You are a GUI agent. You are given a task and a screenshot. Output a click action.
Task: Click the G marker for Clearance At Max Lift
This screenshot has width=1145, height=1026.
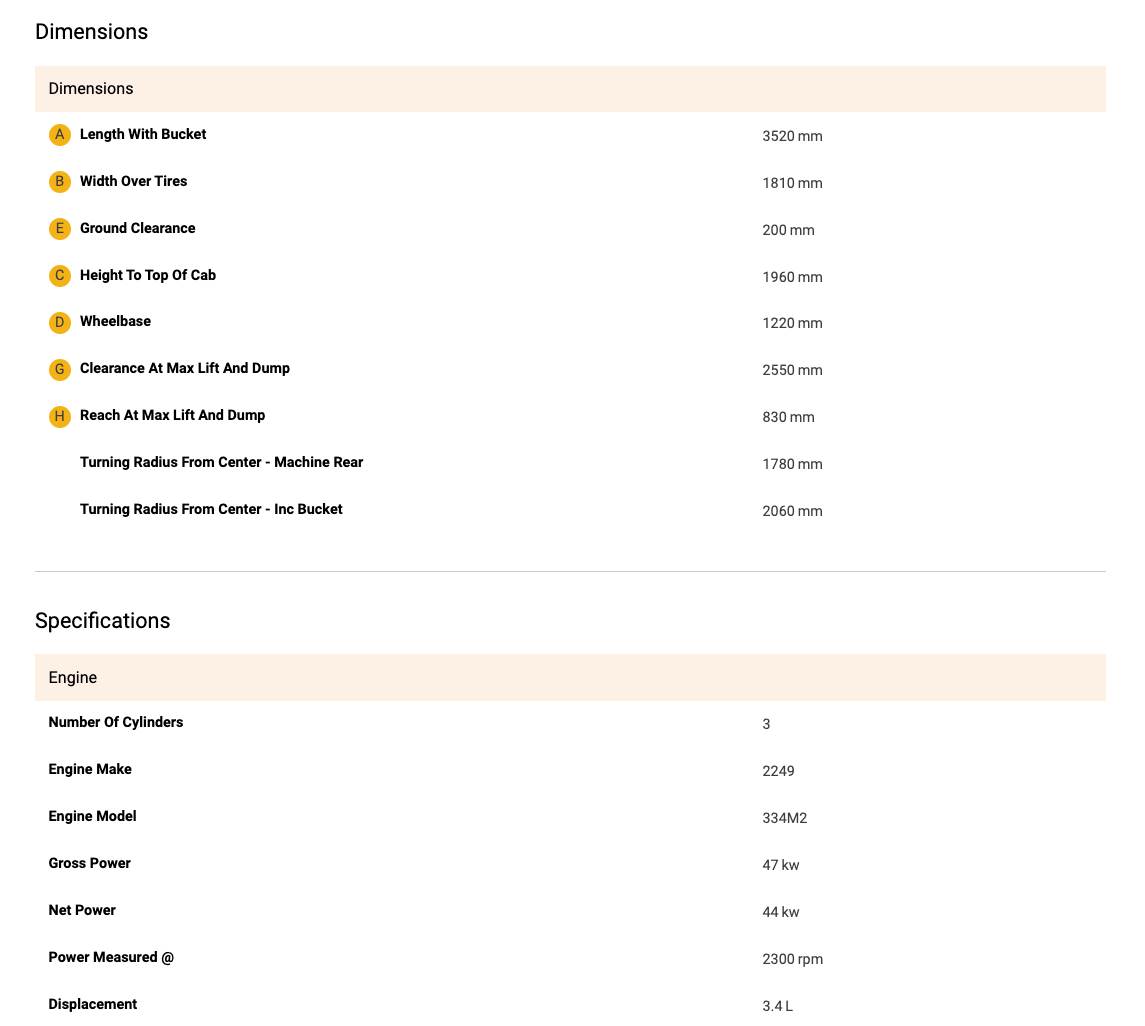[59, 369]
